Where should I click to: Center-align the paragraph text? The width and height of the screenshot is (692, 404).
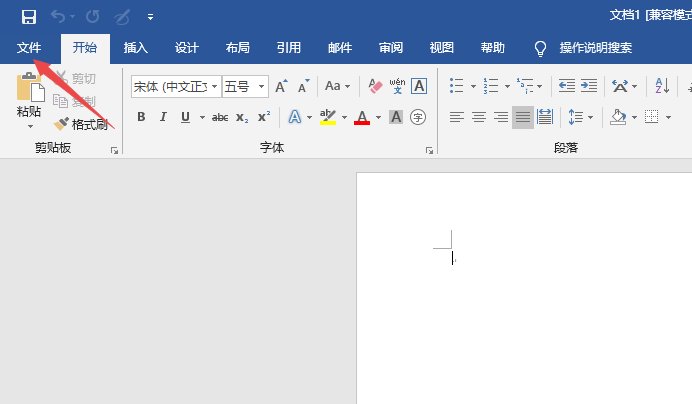point(479,117)
